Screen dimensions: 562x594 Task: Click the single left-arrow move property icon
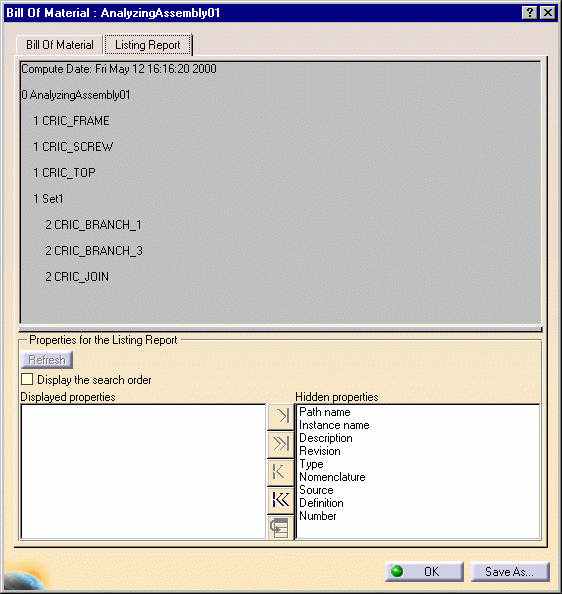pos(281,472)
